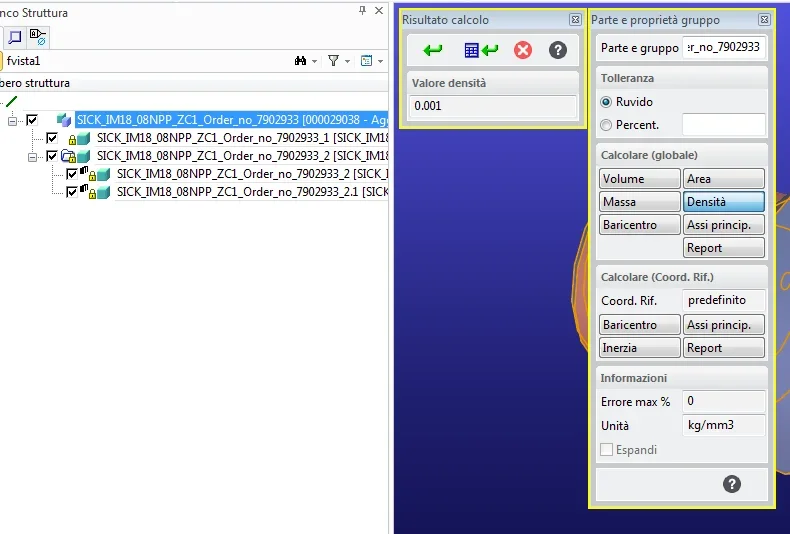790x534 pixels.
Task: Open help in Risultato calcolo panel
Action: click(x=558, y=50)
